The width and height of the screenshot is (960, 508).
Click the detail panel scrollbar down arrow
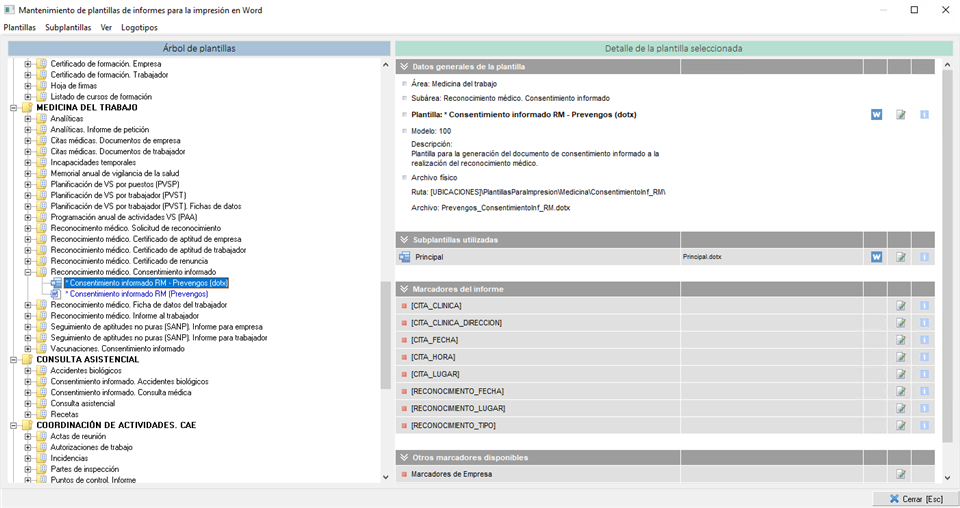(948, 477)
